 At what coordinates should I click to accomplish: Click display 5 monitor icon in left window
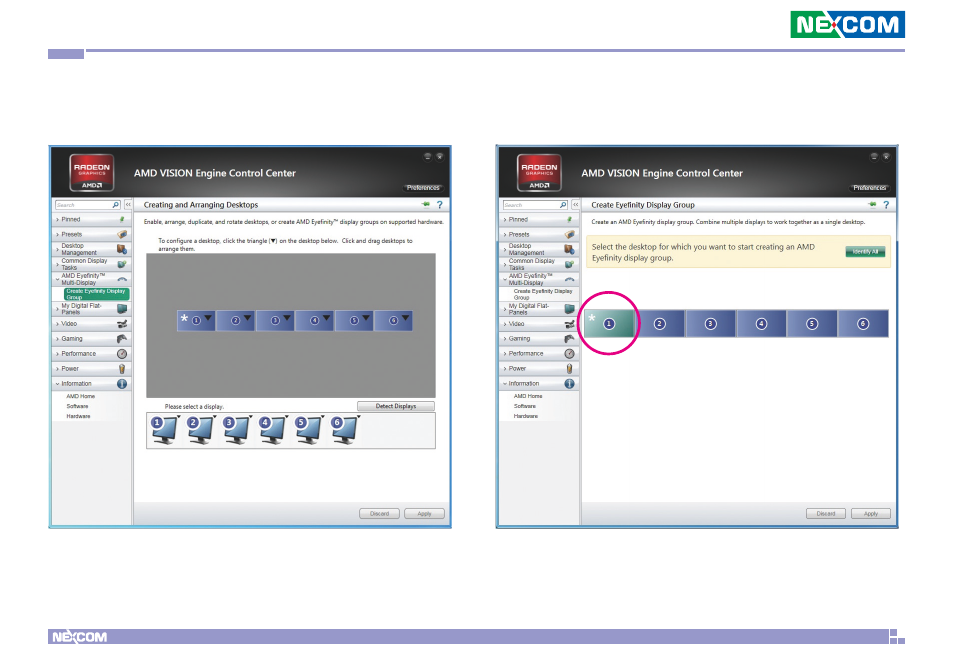(308, 431)
